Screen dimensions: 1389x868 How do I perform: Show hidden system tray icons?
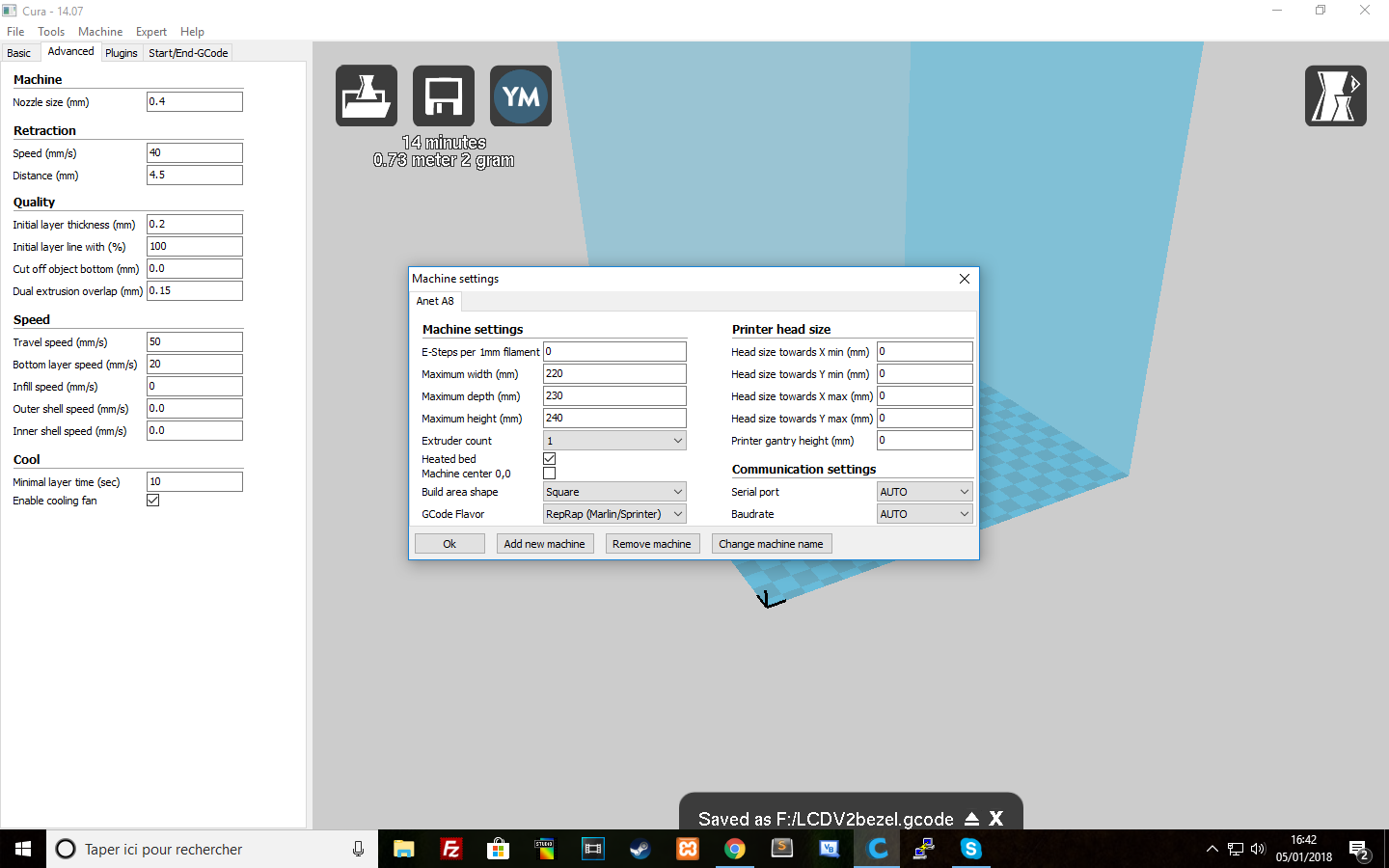click(1212, 849)
